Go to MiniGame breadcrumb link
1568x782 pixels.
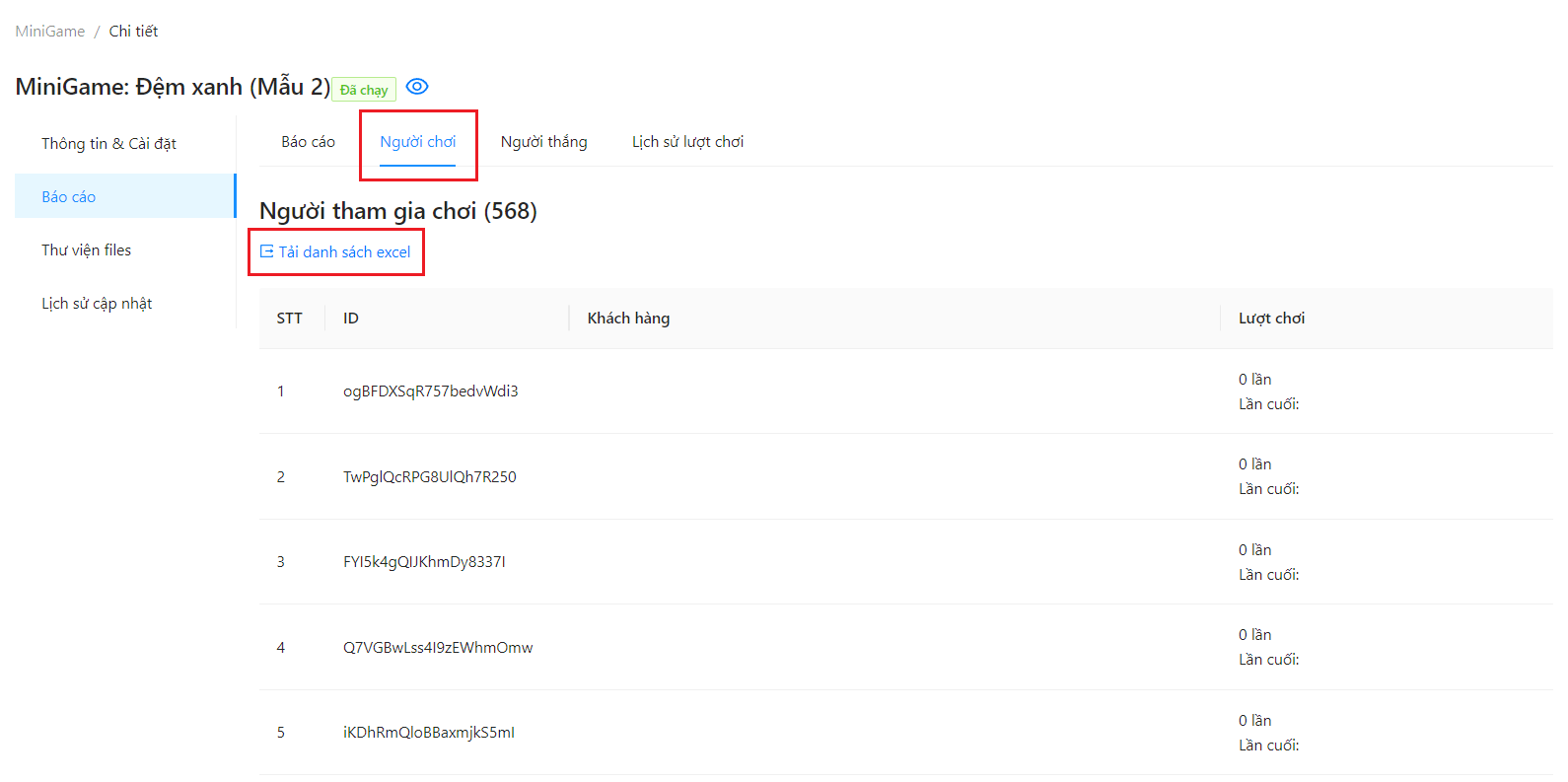click(50, 32)
